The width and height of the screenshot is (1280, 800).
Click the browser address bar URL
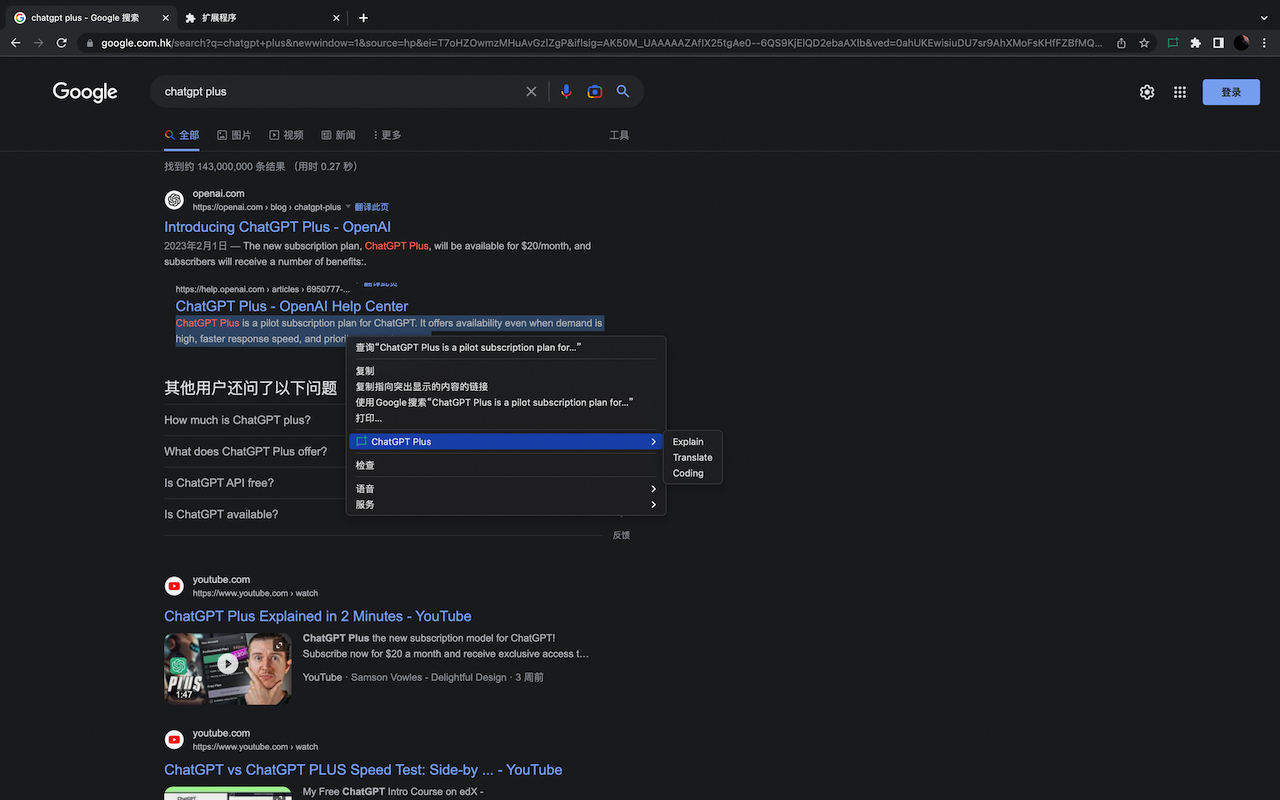pos(601,43)
